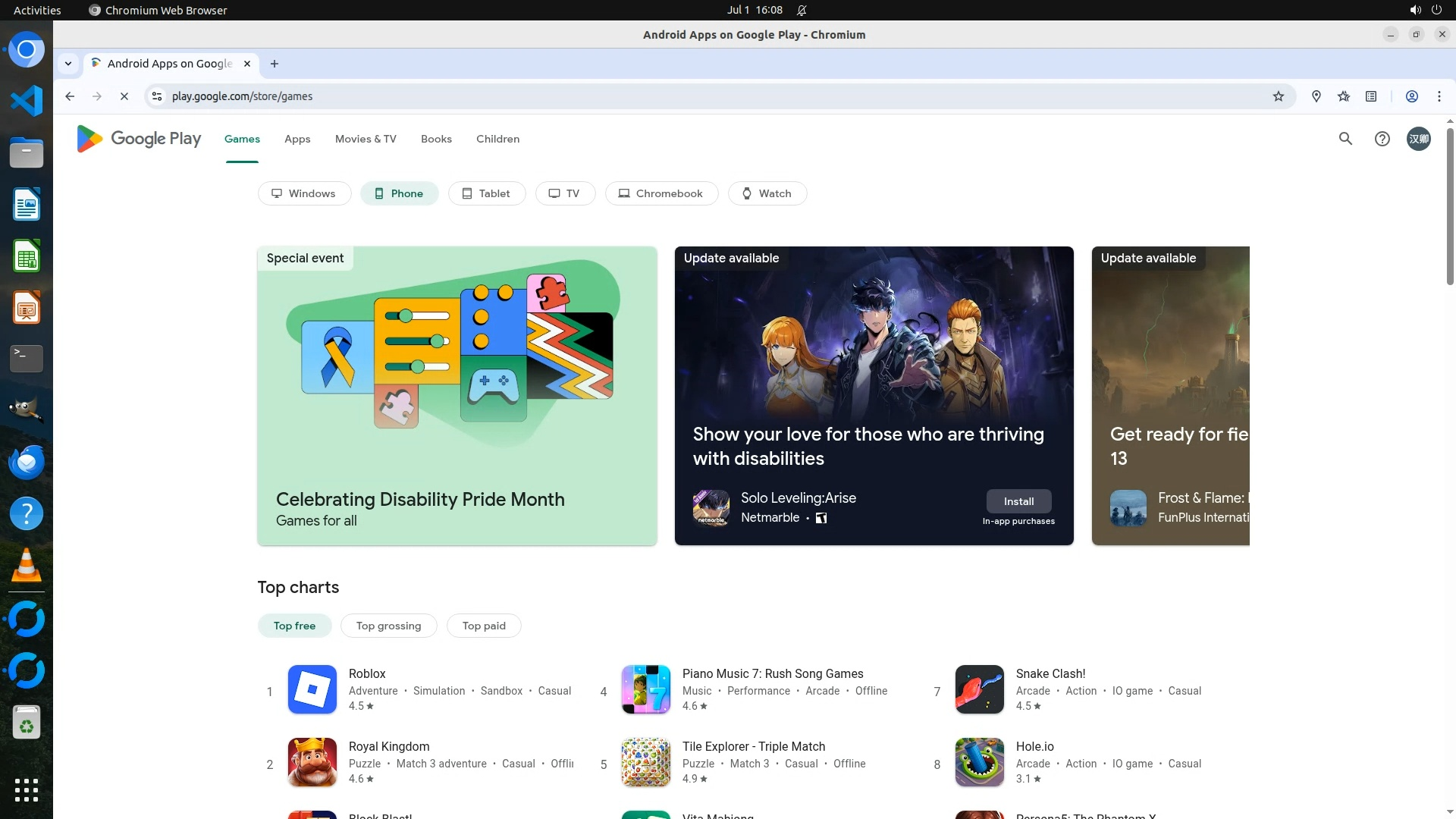This screenshot has height=819, width=1456.
Task: Switch chart to Top grossing
Action: (388, 626)
